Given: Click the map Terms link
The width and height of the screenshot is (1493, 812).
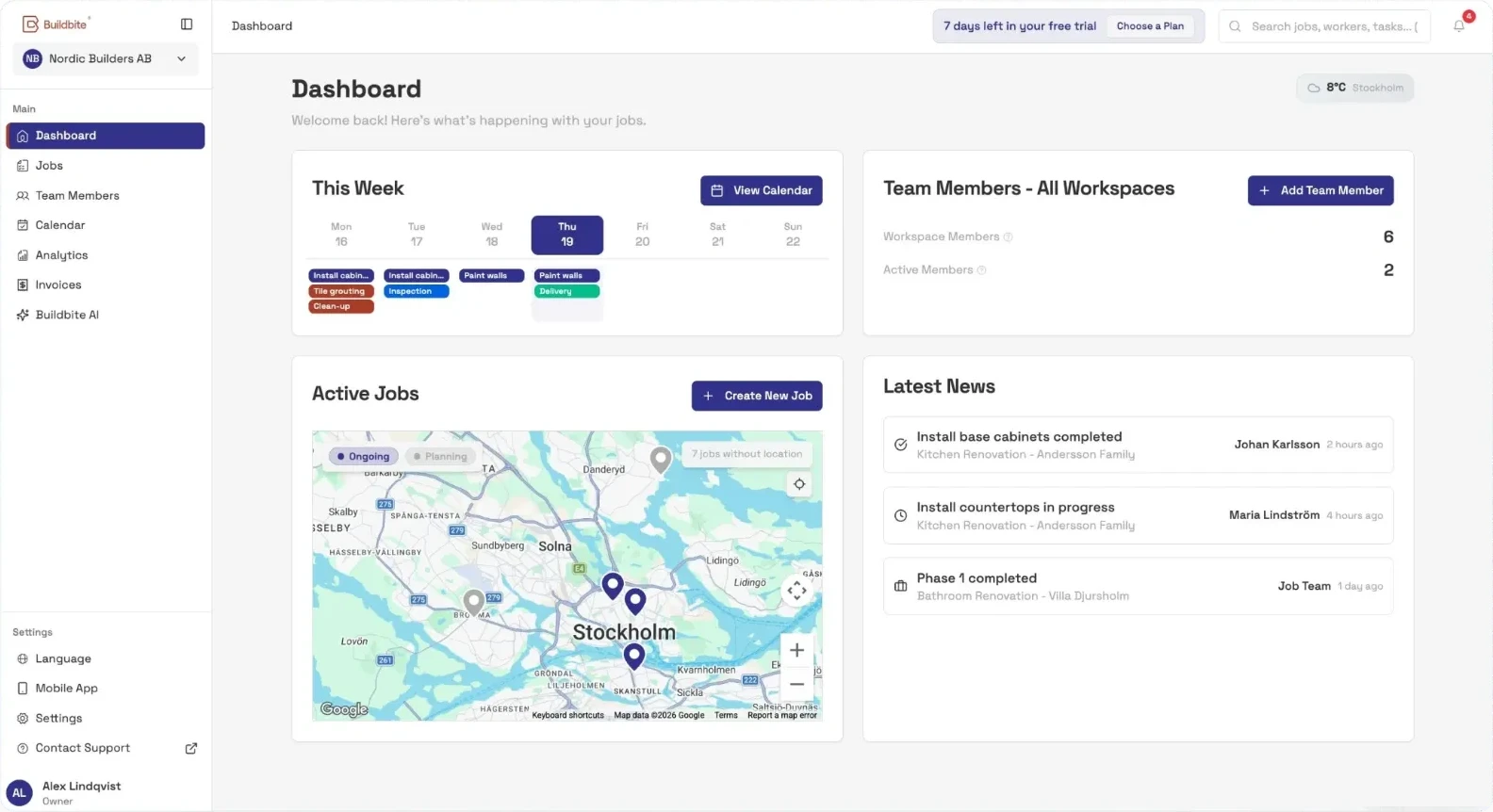Looking at the screenshot, I should coord(726,715).
